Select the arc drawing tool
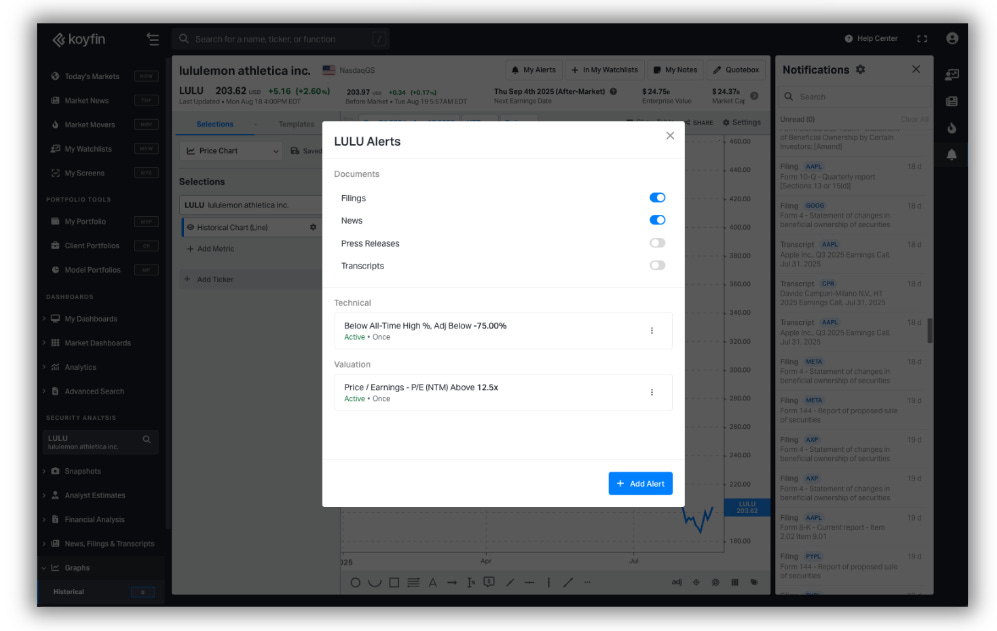Viewport: 997px width, 631px height. 375,583
